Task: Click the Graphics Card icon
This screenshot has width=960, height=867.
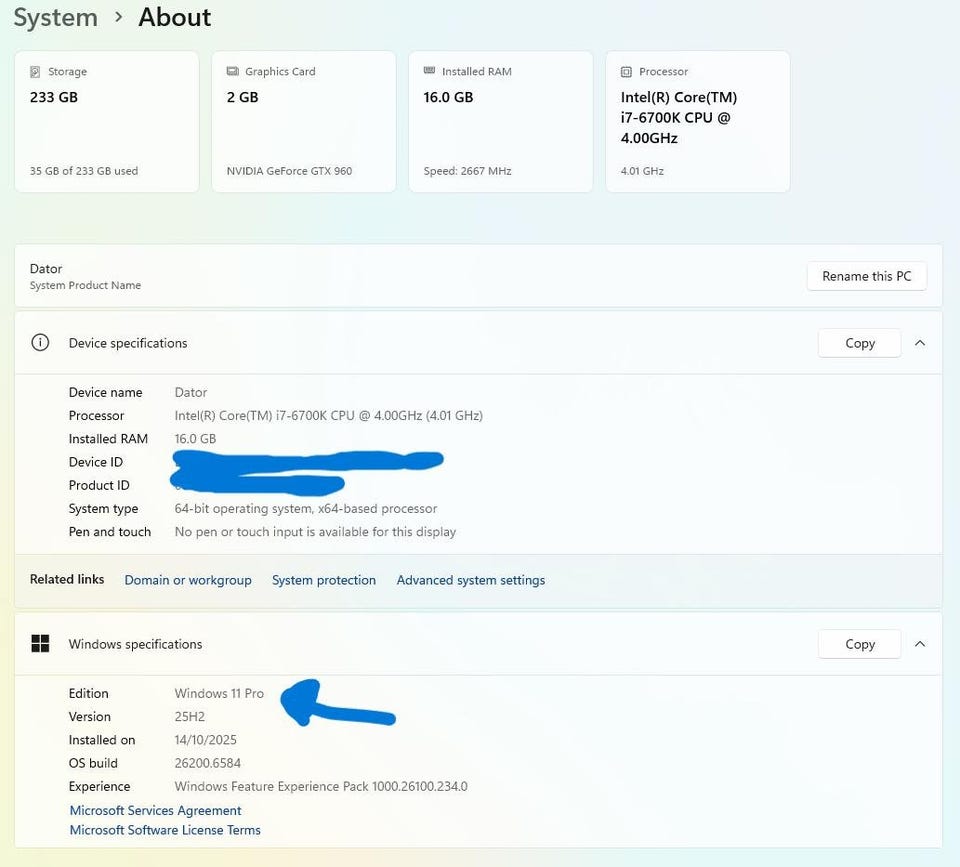Action: pos(233,72)
